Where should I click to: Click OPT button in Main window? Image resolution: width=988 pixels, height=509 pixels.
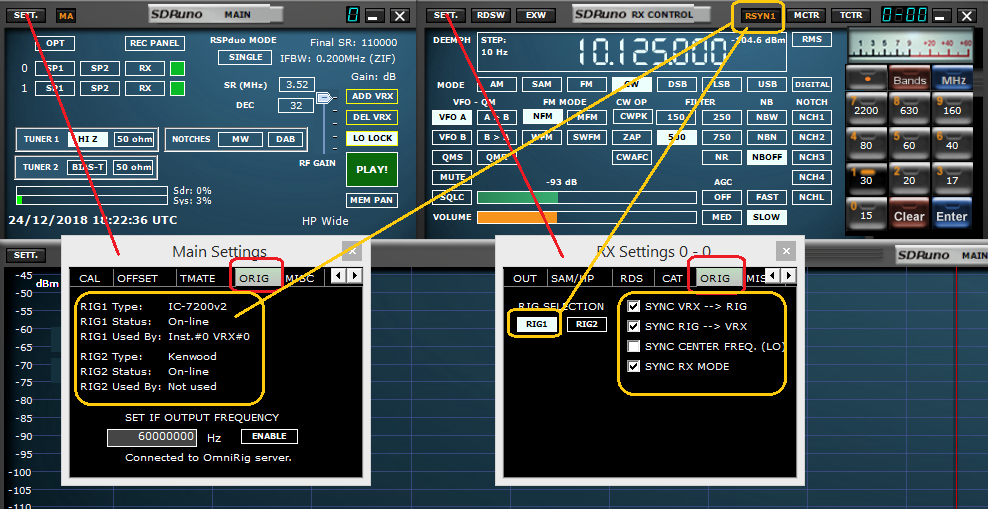pos(55,43)
